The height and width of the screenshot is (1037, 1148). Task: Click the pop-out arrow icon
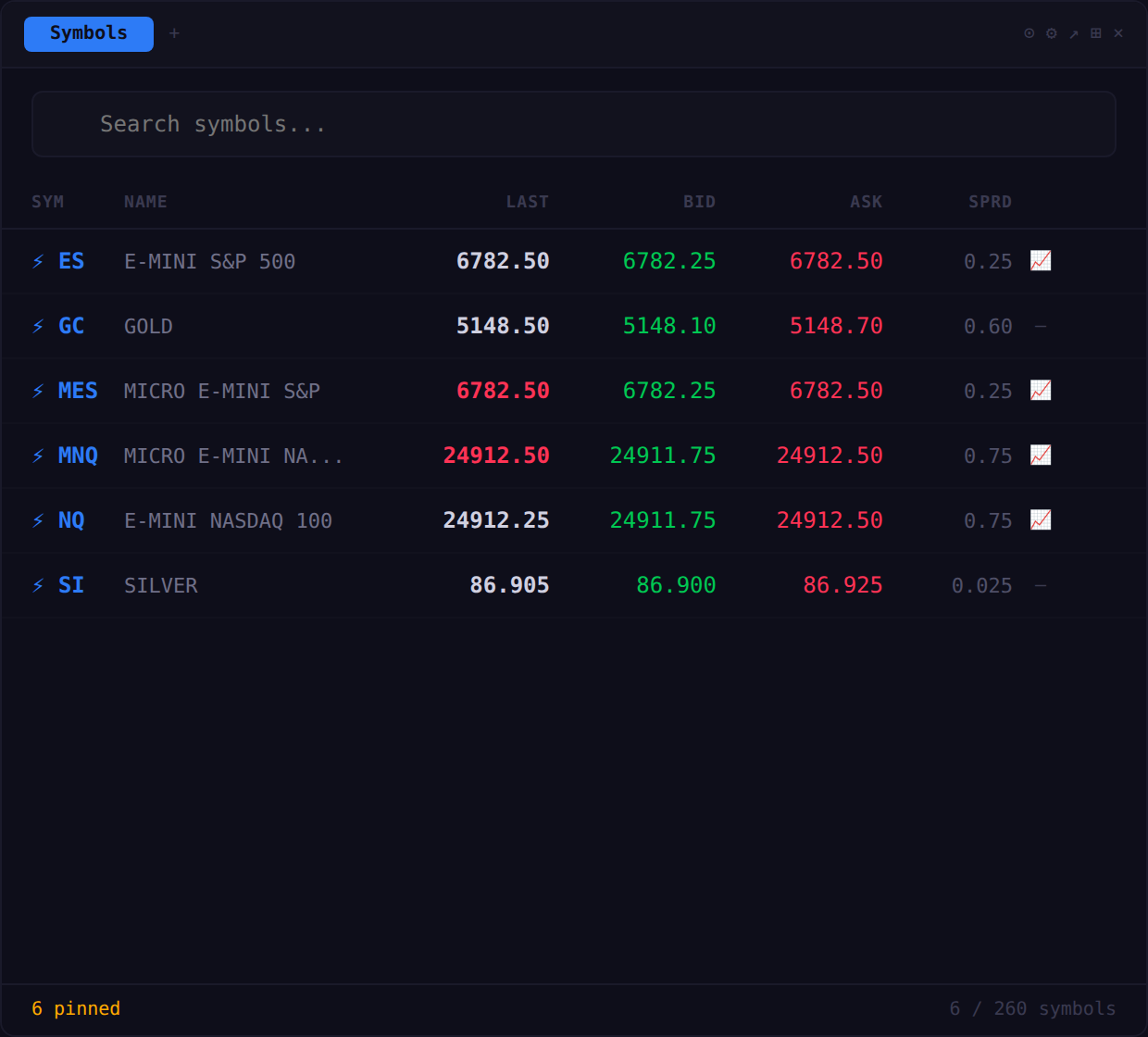pos(1074,33)
